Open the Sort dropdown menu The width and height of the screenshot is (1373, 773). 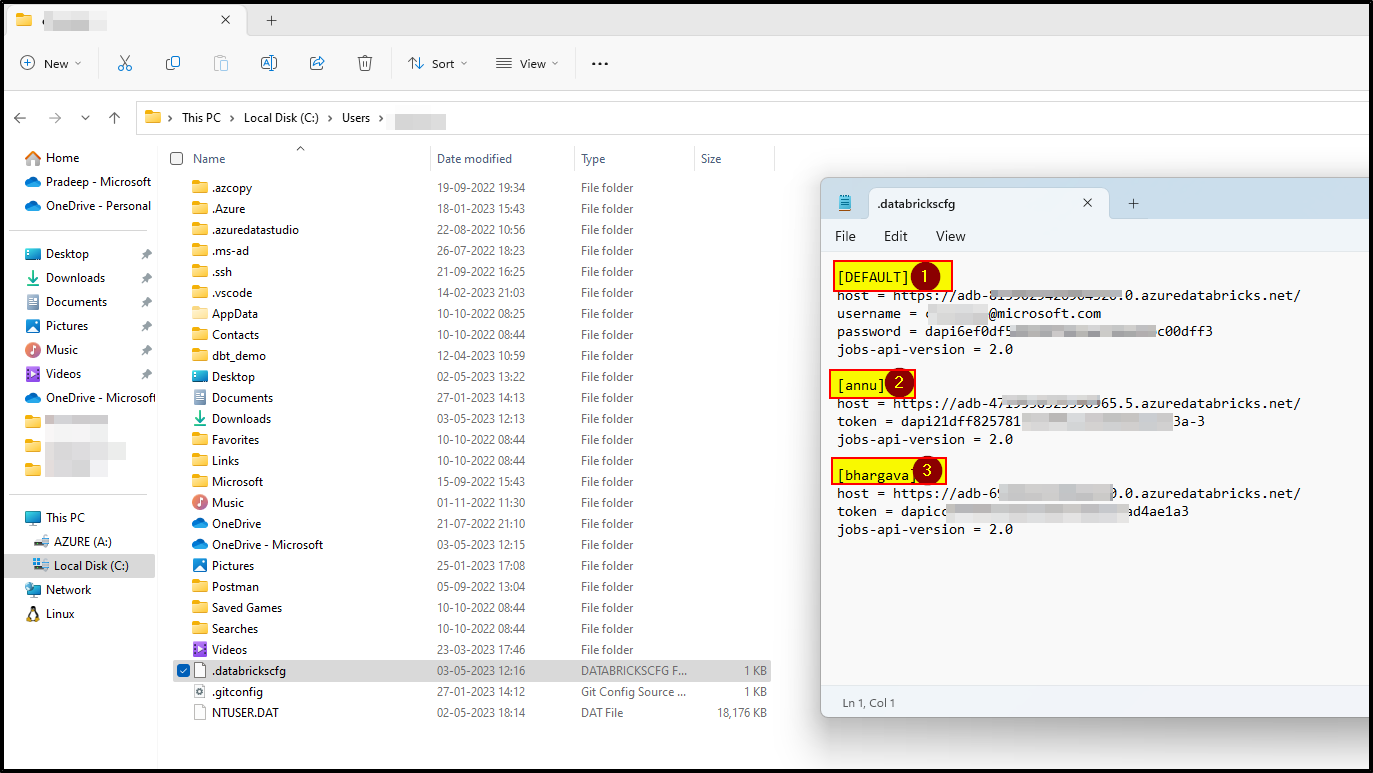pyautogui.click(x=437, y=63)
